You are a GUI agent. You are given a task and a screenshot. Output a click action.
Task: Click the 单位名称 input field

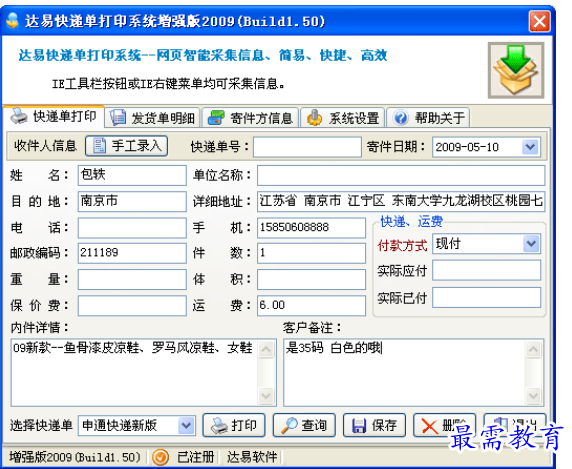click(x=401, y=175)
